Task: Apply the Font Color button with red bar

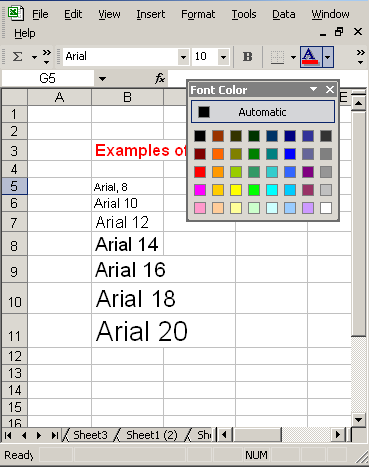Action: click(311, 57)
